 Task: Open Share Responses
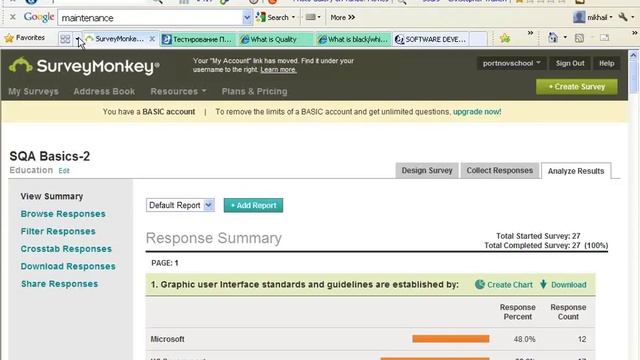click(x=60, y=284)
